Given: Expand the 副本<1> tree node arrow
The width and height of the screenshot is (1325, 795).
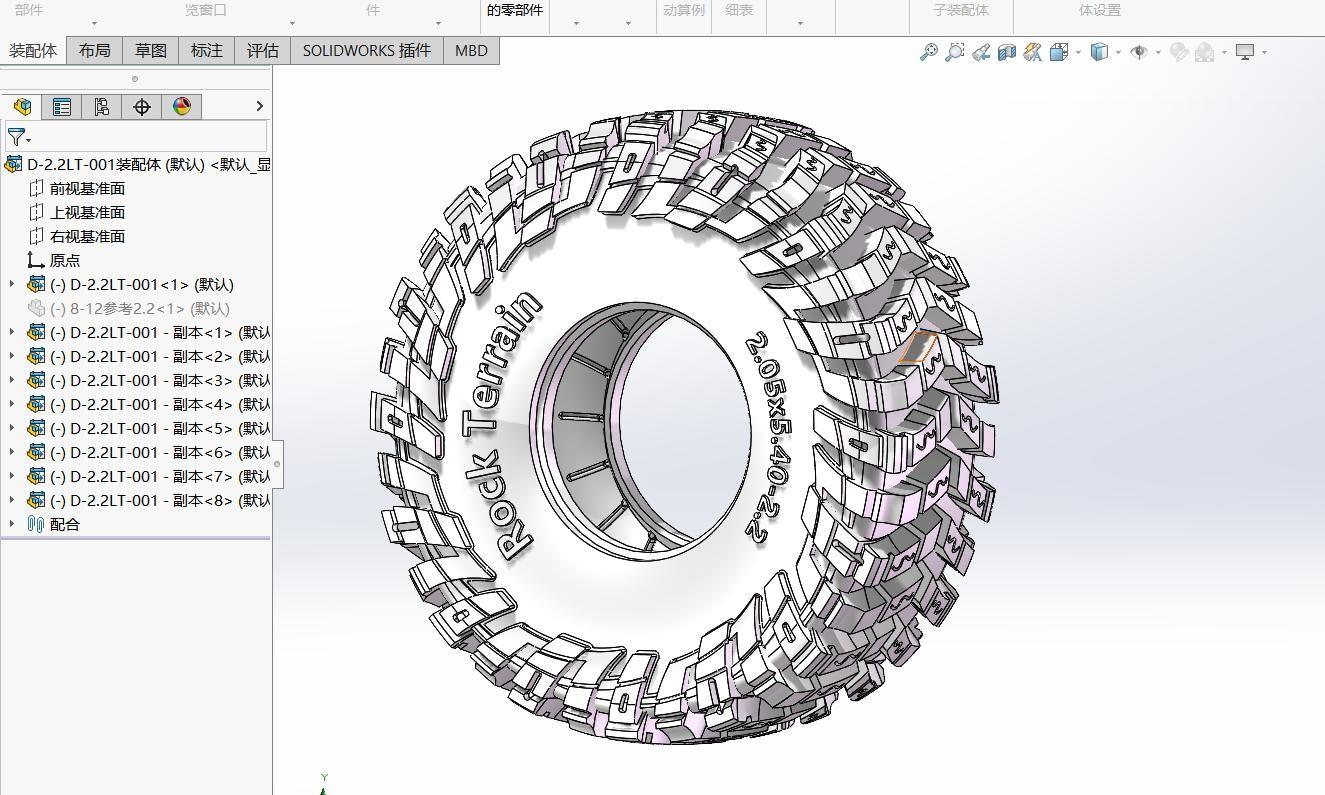Looking at the screenshot, I should (x=12, y=332).
